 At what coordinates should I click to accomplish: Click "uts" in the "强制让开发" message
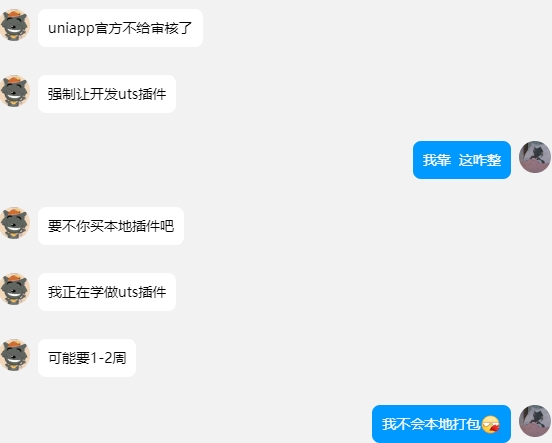pos(128,94)
